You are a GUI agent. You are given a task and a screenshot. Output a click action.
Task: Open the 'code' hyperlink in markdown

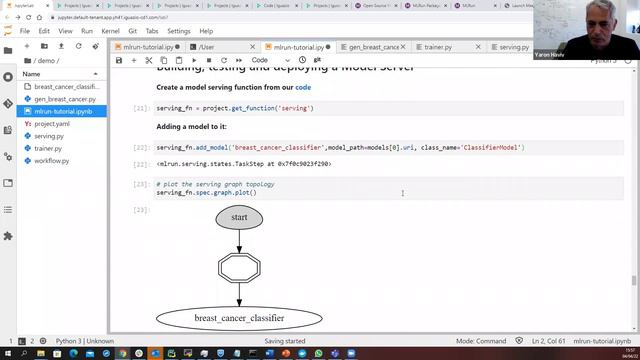[303, 87]
